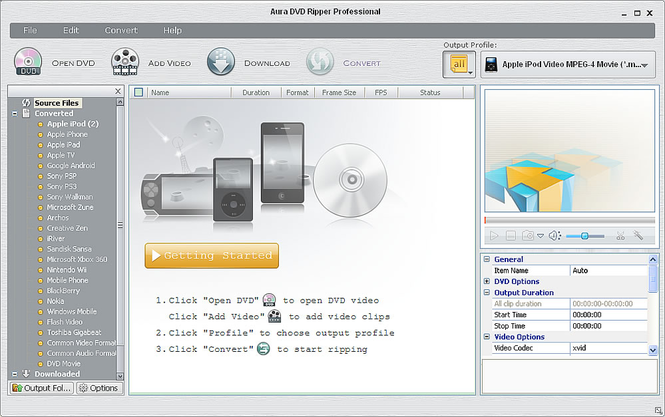Select DVD Movie tree item

tap(63, 364)
